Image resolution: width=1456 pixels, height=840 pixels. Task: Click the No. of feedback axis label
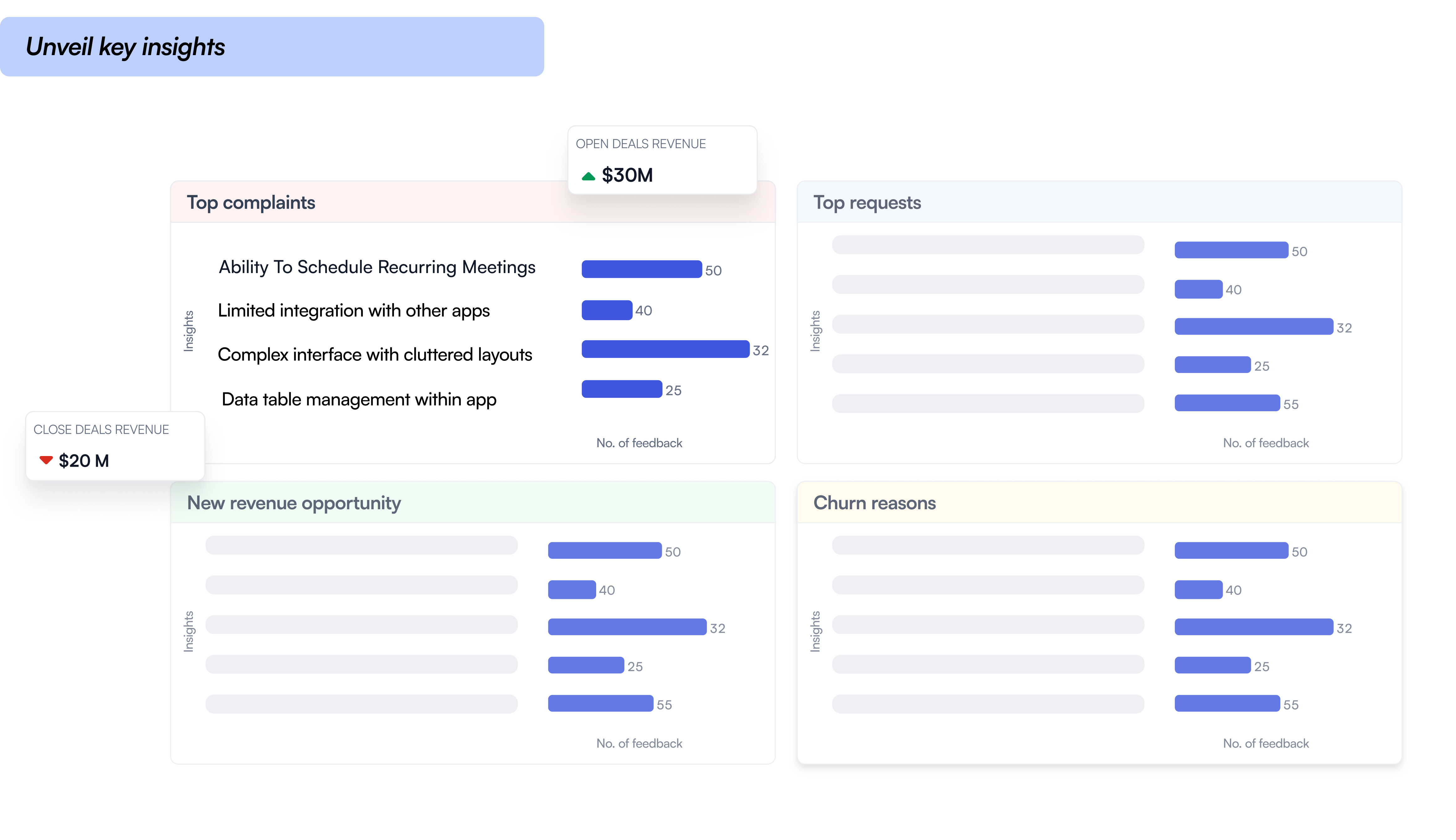click(x=639, y=443)
